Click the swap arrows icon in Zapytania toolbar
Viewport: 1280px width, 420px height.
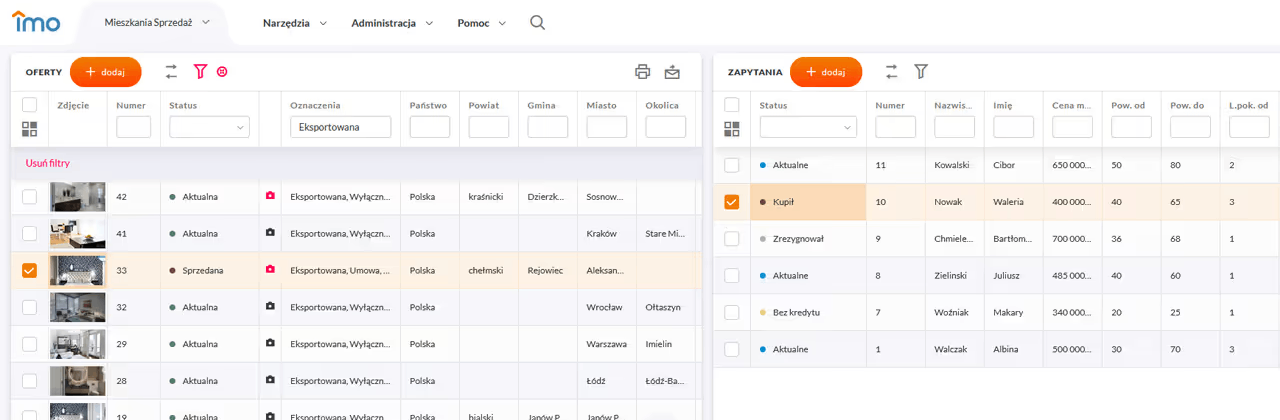click(891, 71)
